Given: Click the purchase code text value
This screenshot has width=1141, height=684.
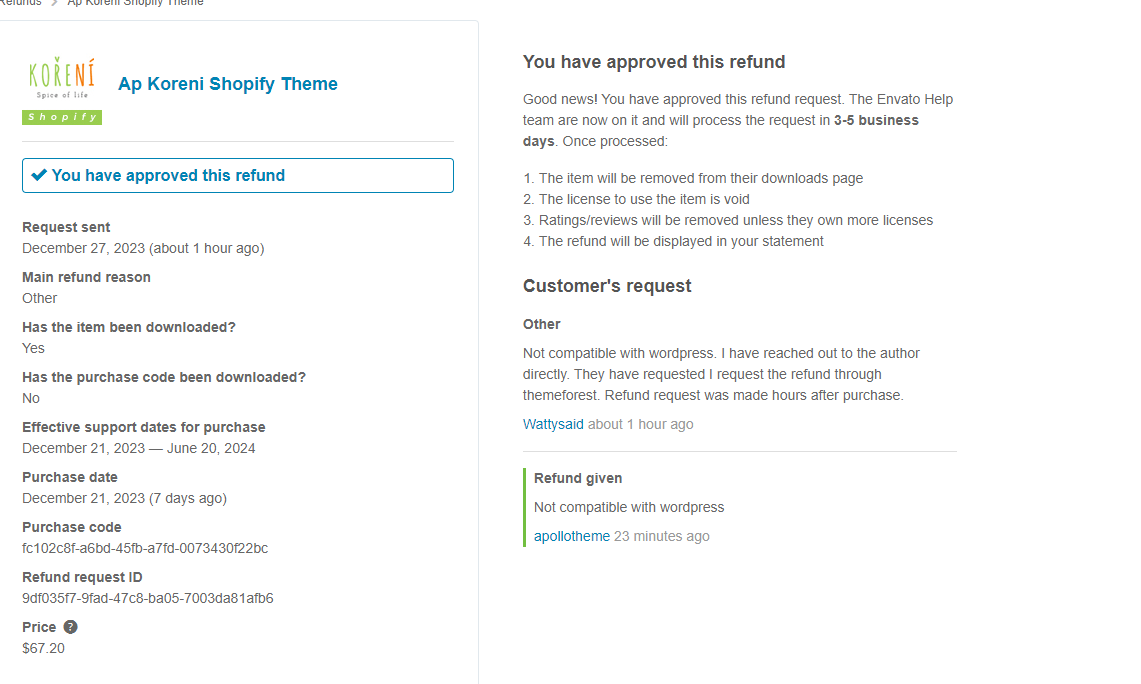Looking at the screenshot, I should point(145,548).
